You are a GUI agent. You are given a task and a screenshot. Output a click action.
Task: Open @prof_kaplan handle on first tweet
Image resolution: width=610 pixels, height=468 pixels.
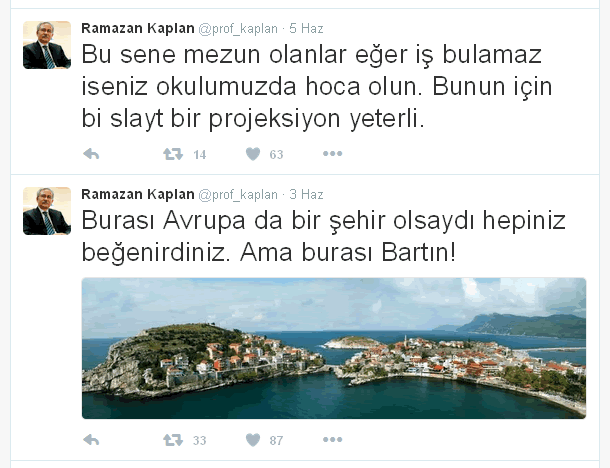click(238, 29)
